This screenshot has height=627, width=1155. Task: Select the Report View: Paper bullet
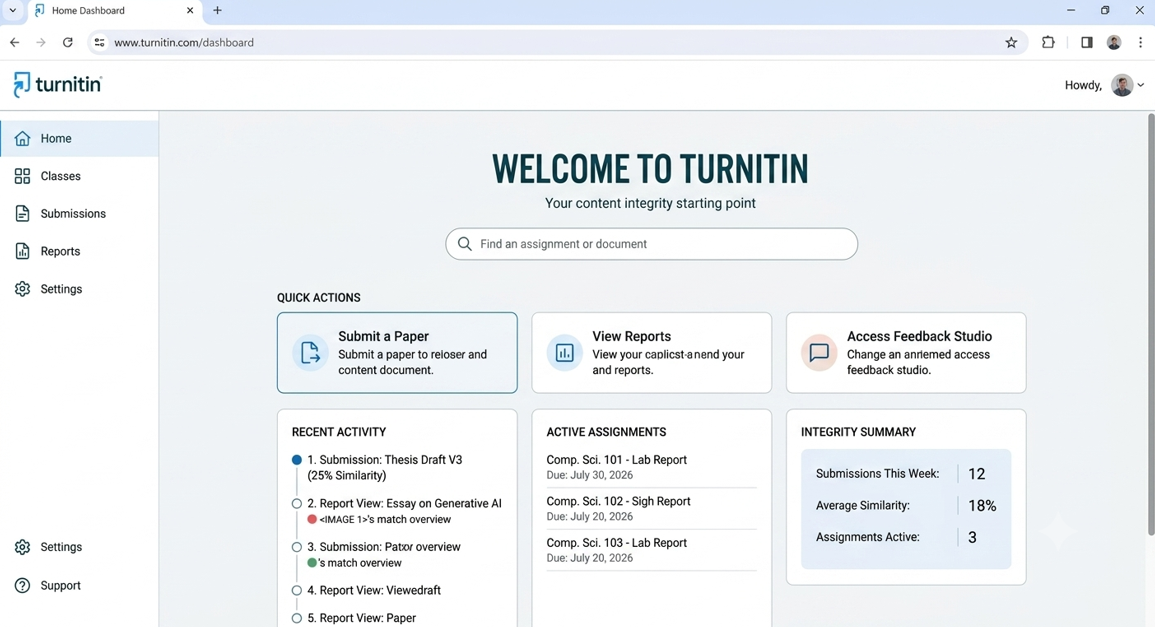[x=297, y=619]
